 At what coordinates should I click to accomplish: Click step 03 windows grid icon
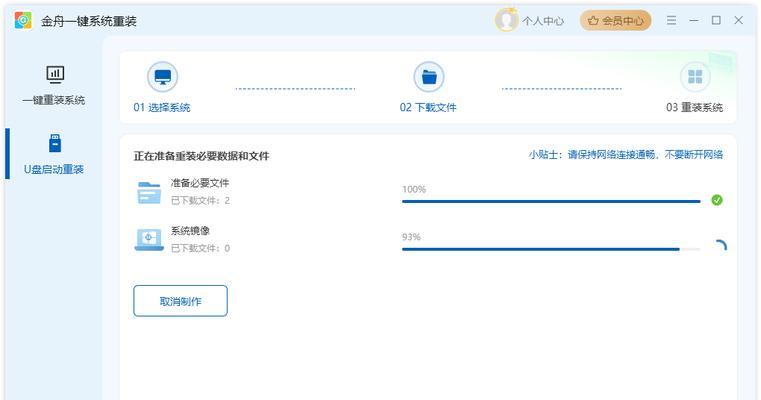[x=695, y=77]
